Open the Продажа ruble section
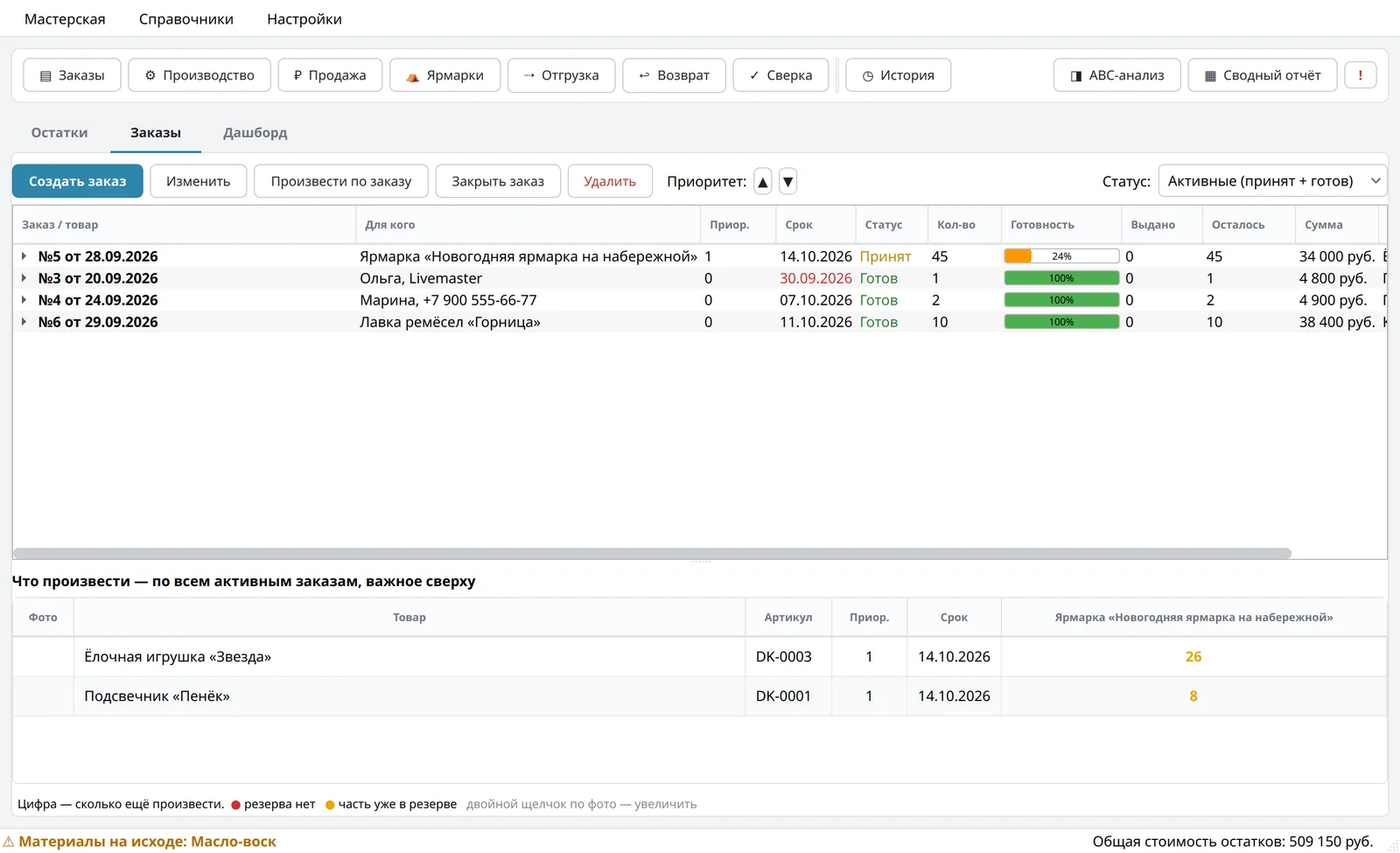The width and height of the screenshot is (1400, 853). coord(330,75)
